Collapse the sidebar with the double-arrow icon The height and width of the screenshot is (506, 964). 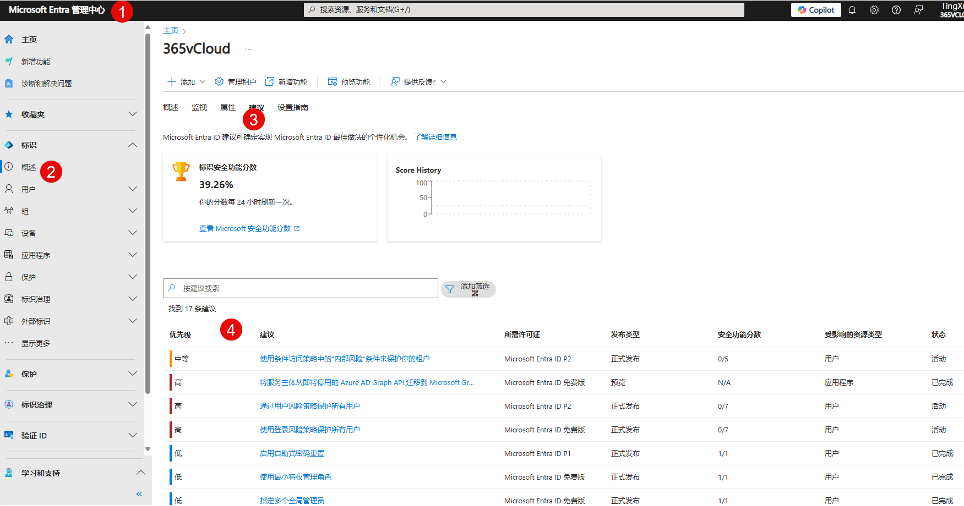139,494
